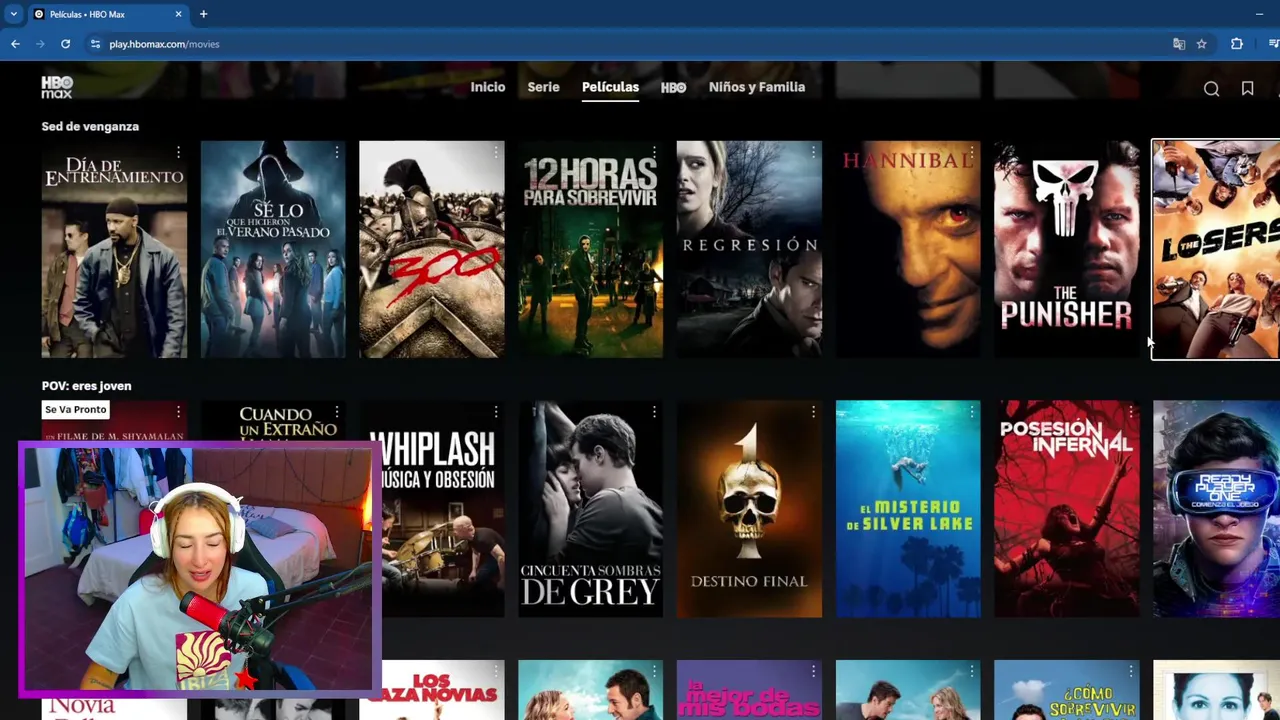Open three-dot menu on the 300 poster
Image resolution: width=1280 pixels, height=720 pixels.
click(x=496, y=152)
